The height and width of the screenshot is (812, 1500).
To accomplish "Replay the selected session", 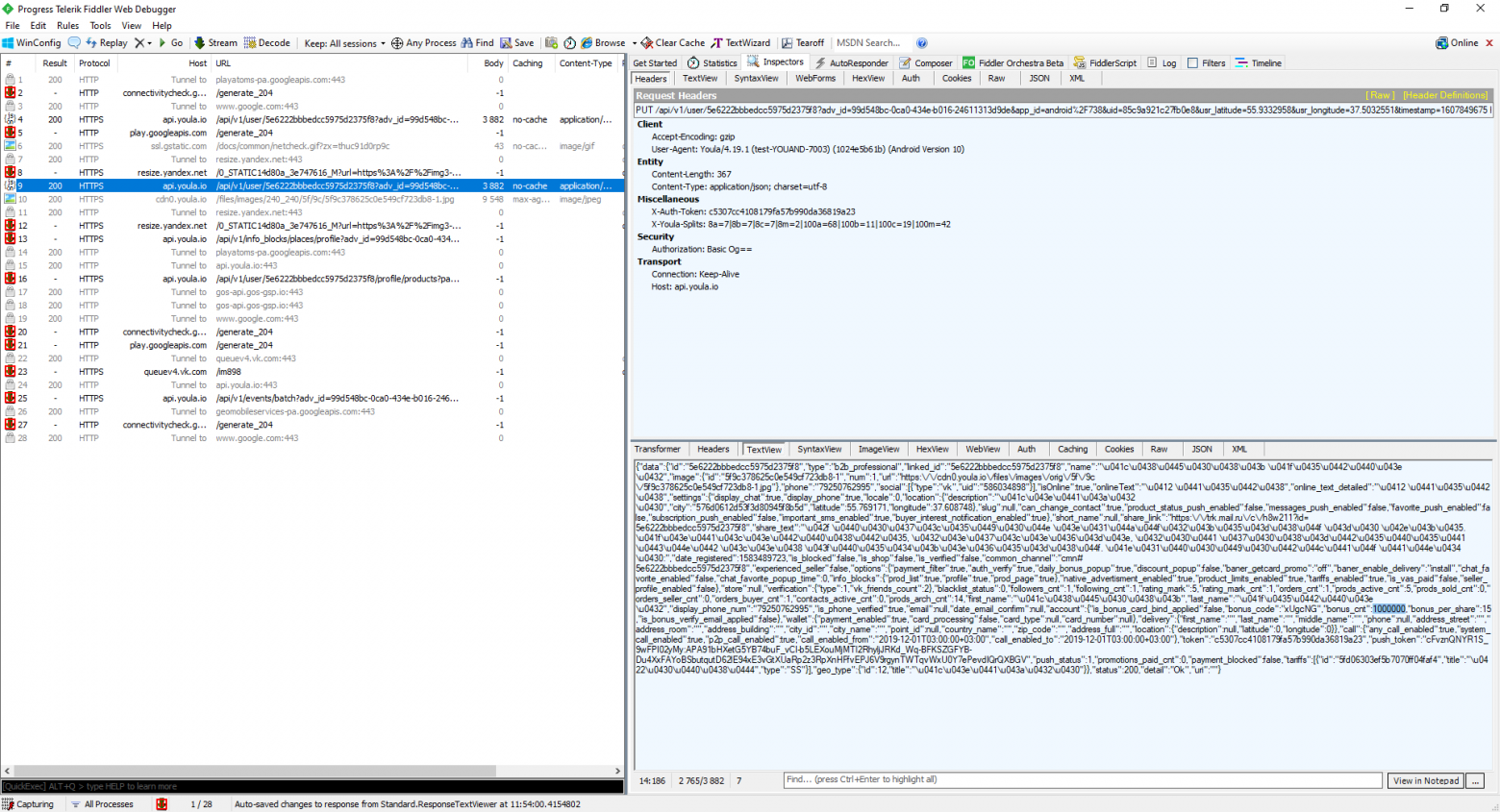I will point(106,43).
